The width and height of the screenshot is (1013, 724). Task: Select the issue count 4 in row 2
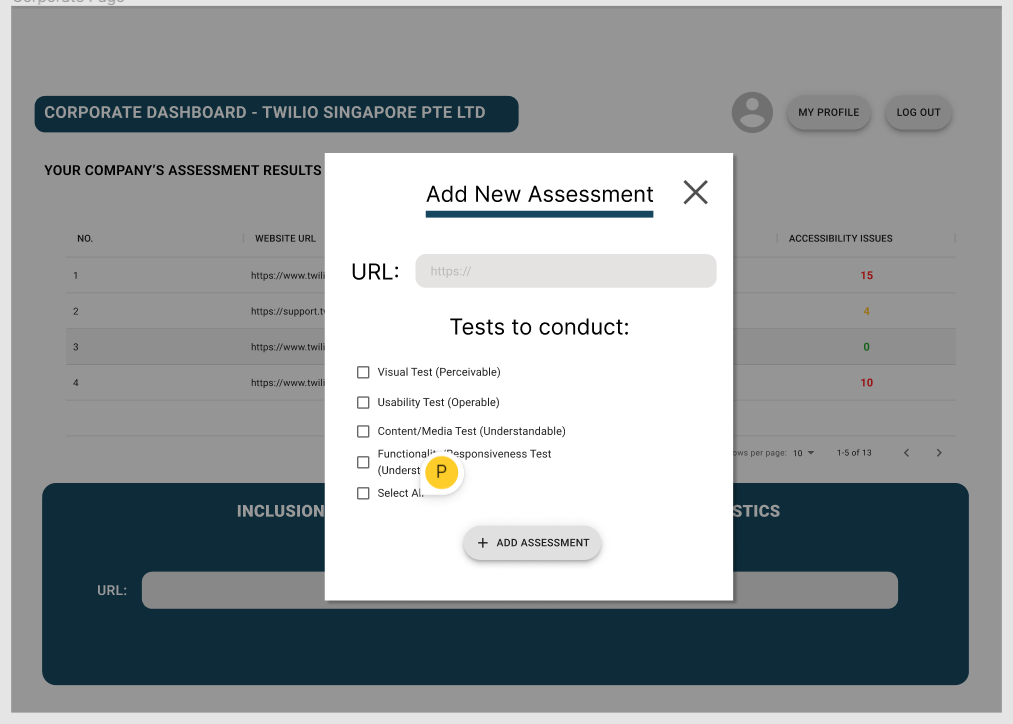click(866, 311)
